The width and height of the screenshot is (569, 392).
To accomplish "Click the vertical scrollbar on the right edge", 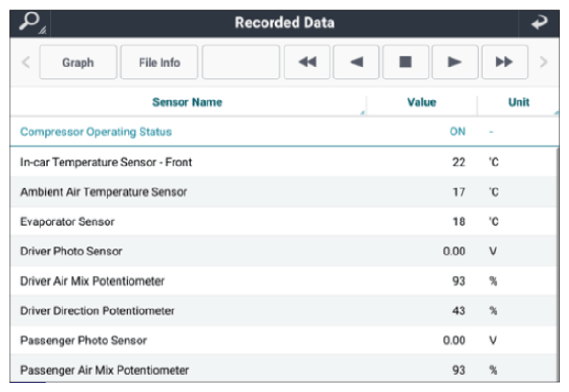I will [558, 264].
